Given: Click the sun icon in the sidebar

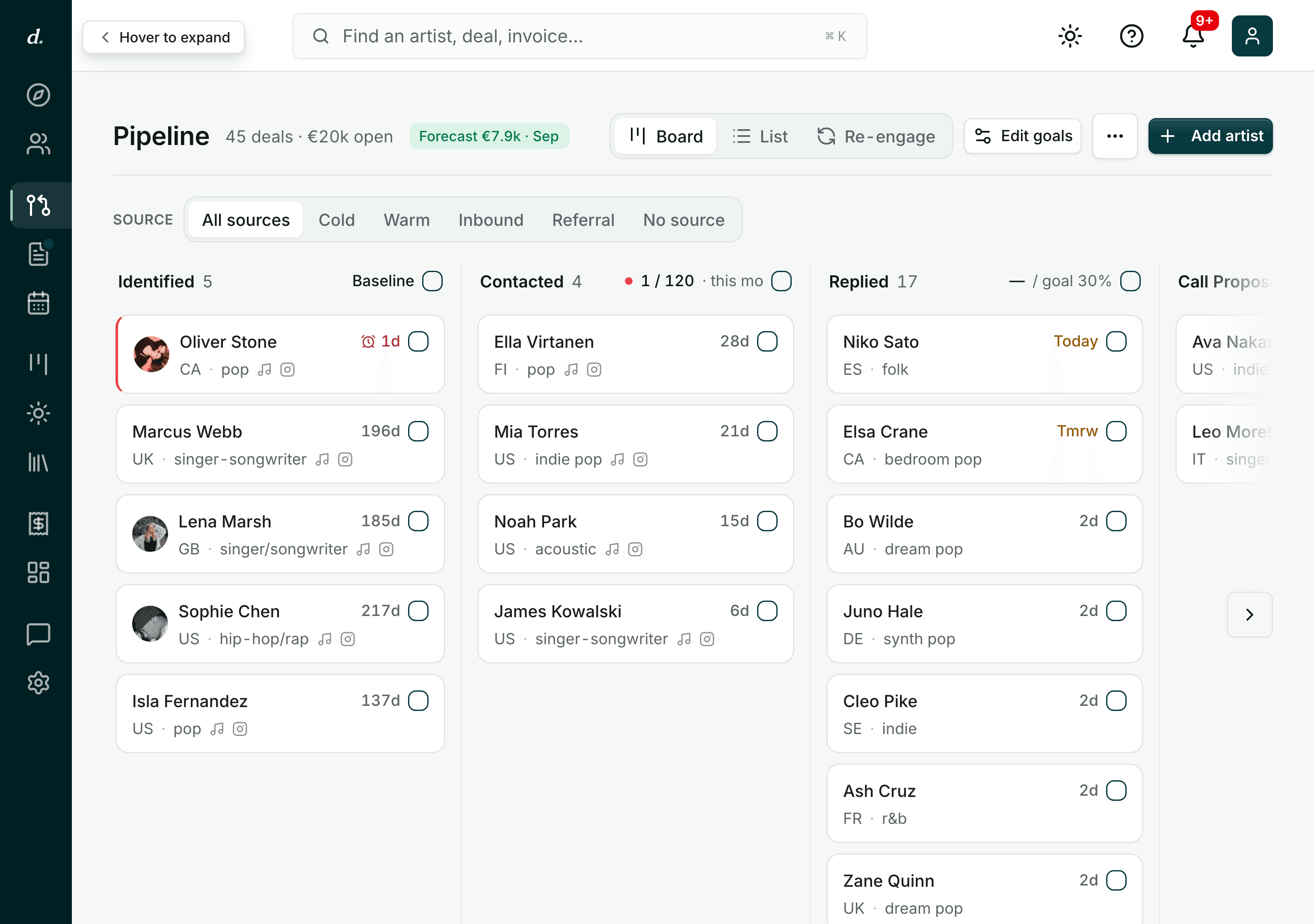Looking at the screenshot, I should [38, 413].
